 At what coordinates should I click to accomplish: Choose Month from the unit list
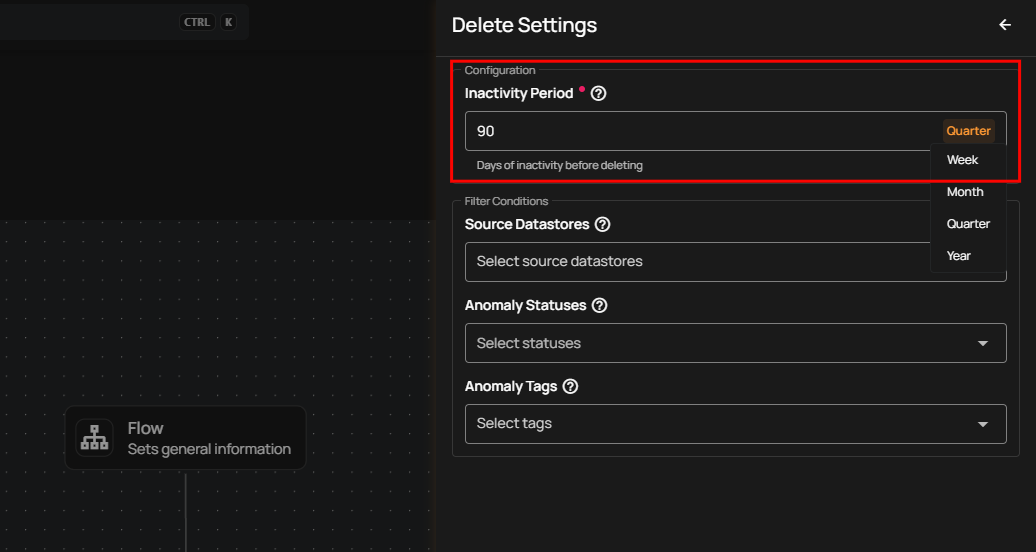(965, 192)
